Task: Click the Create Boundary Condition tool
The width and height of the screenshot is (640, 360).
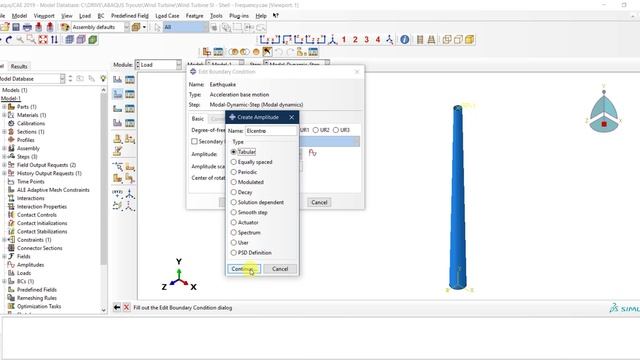Action: (118, 94)
